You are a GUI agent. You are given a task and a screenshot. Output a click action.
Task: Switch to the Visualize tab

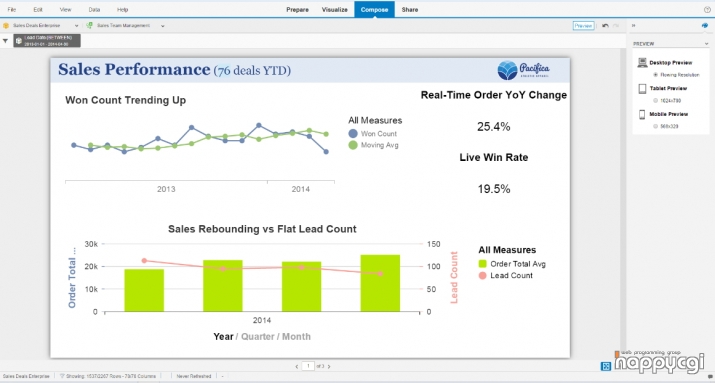pos(335,10)
